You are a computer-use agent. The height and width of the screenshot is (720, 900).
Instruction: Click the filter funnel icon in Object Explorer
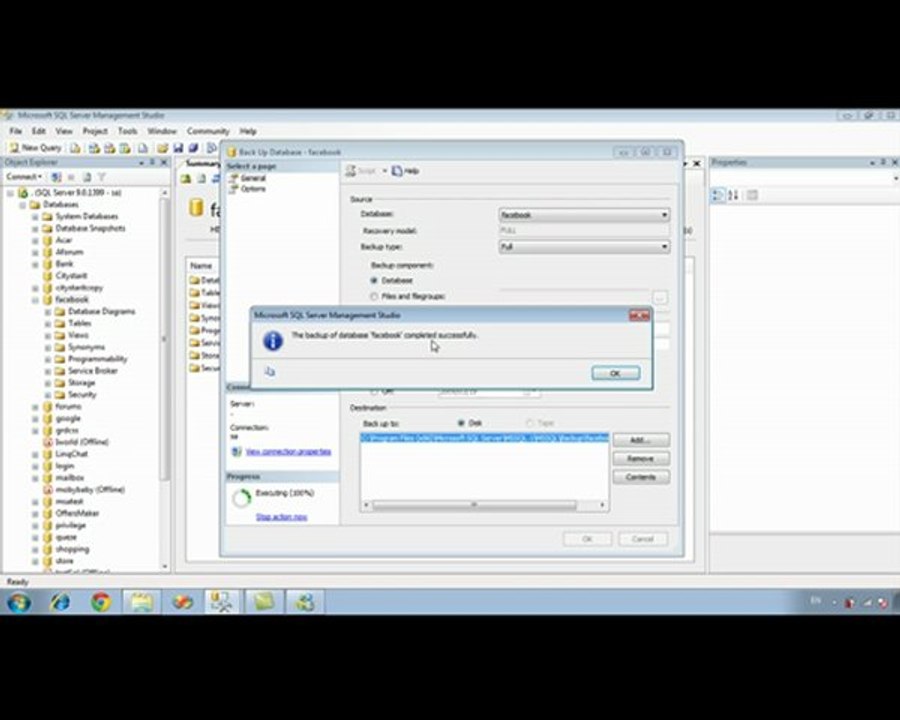point(102,177)
